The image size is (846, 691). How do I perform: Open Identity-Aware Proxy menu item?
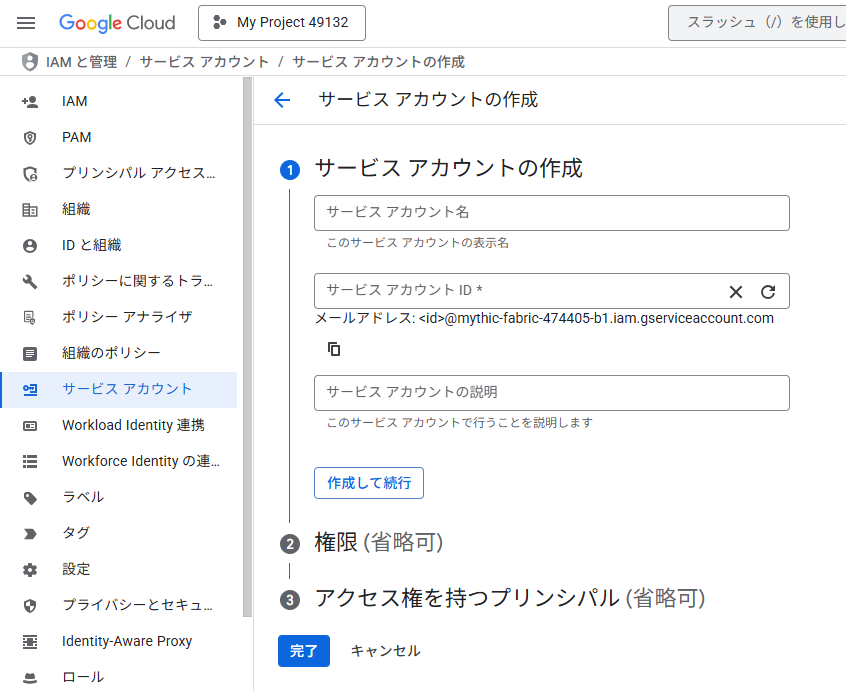pos(127,641)
